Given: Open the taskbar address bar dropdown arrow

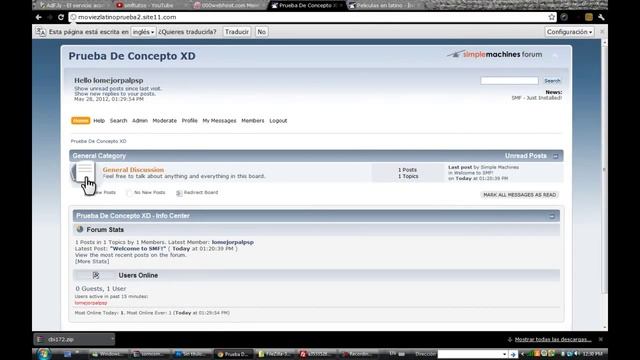Looking at the screenshot, I should coord(504,354).
